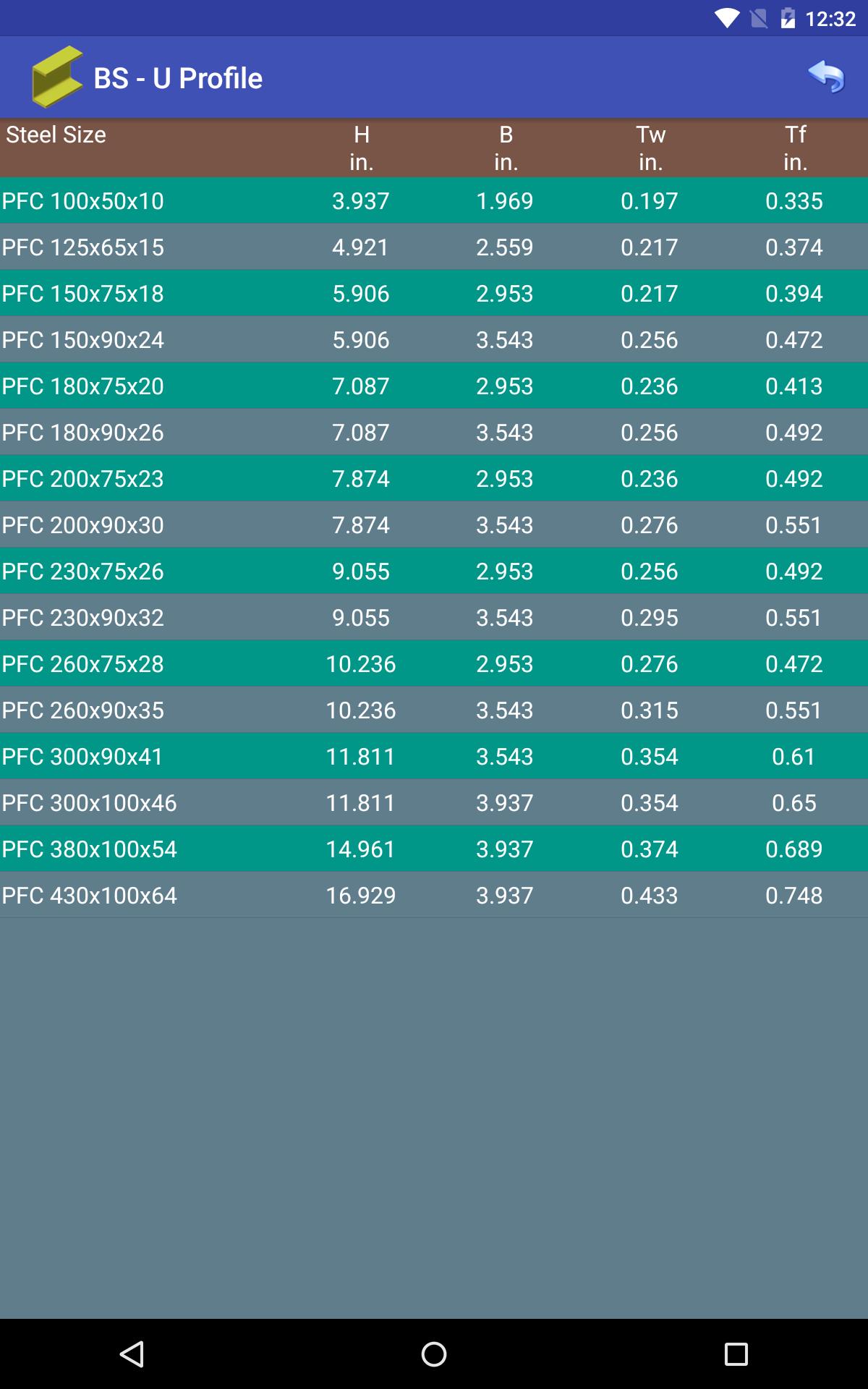Tap B value 3.937 of PFC 430x100x64
This screenshot has height=1389, width=868.
coord(505,895)
